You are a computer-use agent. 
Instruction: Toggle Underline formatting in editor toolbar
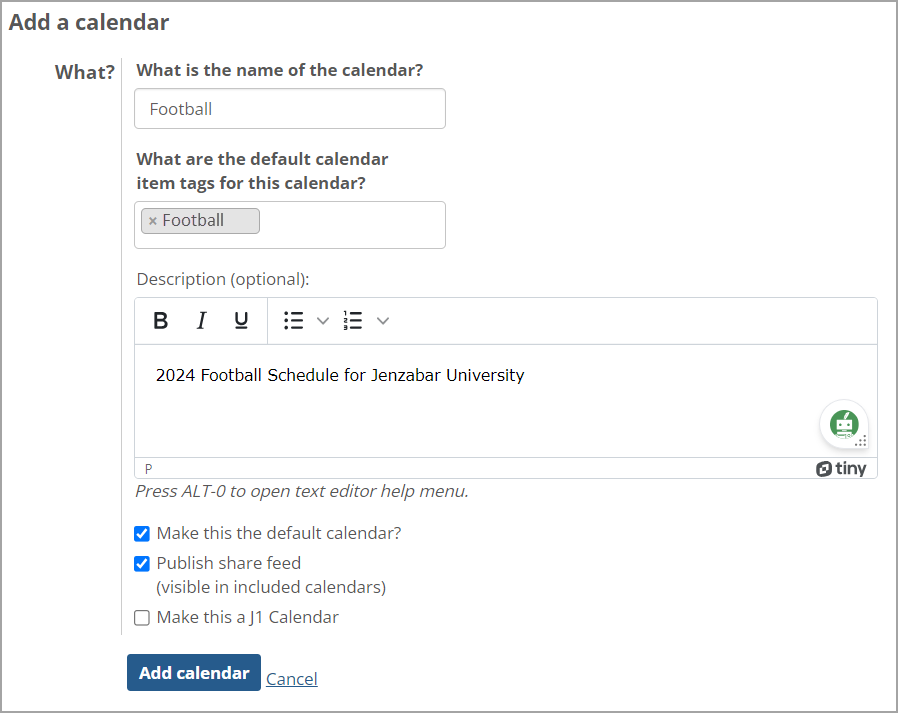[x=241, y=321]
